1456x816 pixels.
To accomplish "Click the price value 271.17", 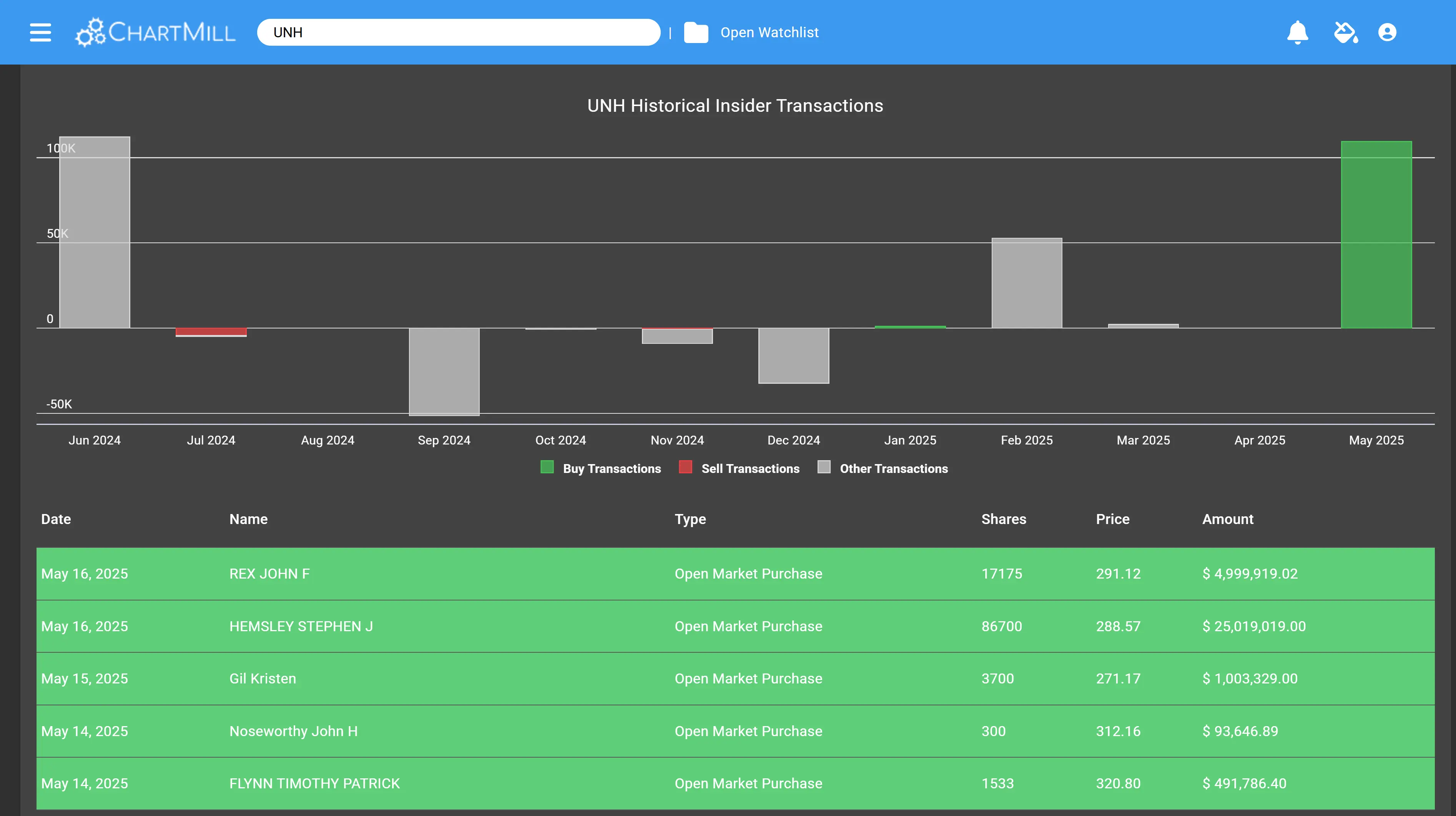I will coord(1118,678).
